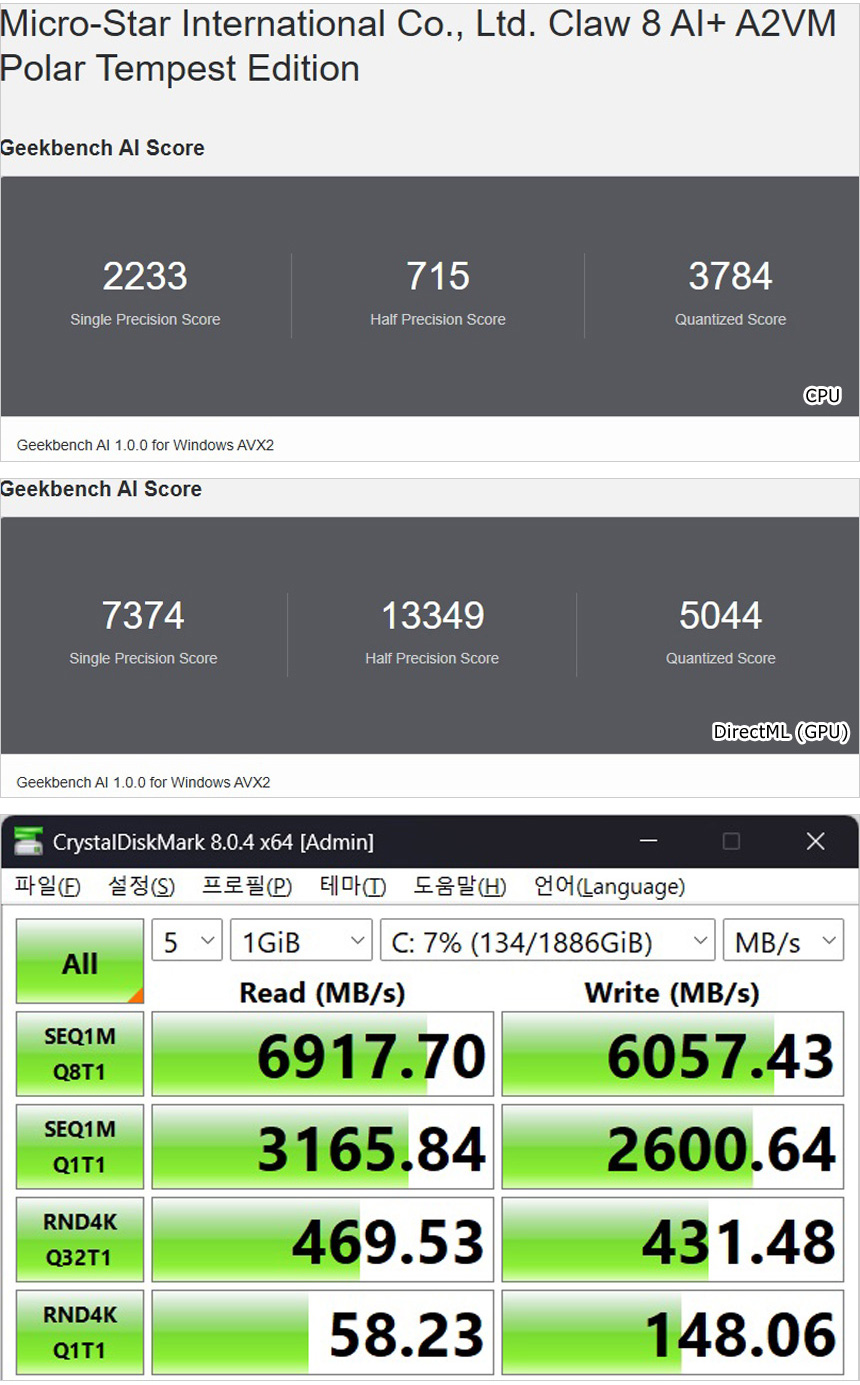Image resolution: width=860 pixels, height=1385 pixels.
Task: Run the RND4K Q32T1 test
Action: pos(80,1240)
